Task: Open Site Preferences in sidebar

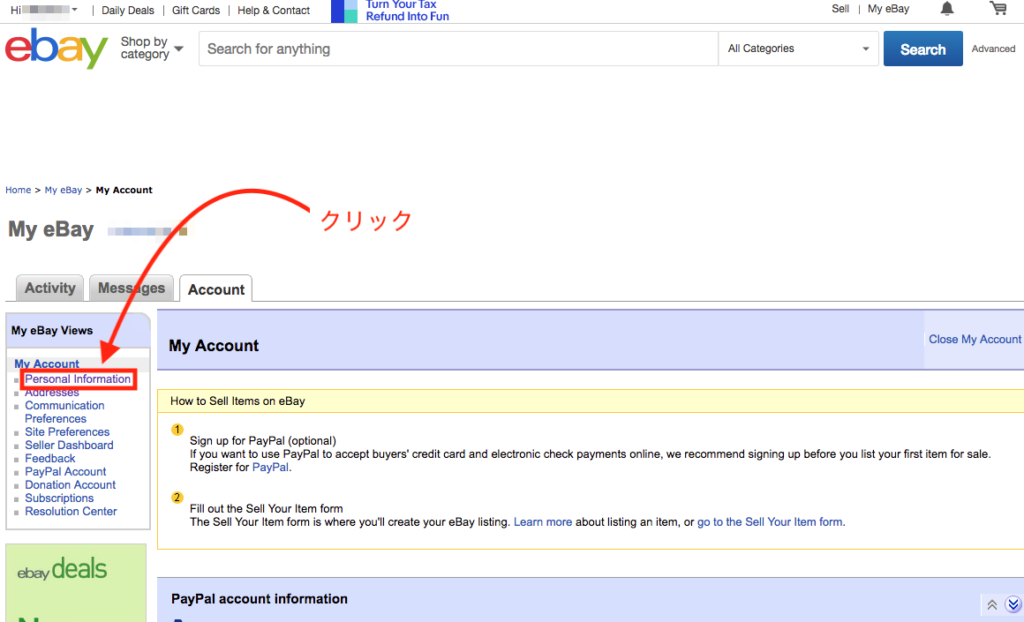Action: (x=67, y=432)
